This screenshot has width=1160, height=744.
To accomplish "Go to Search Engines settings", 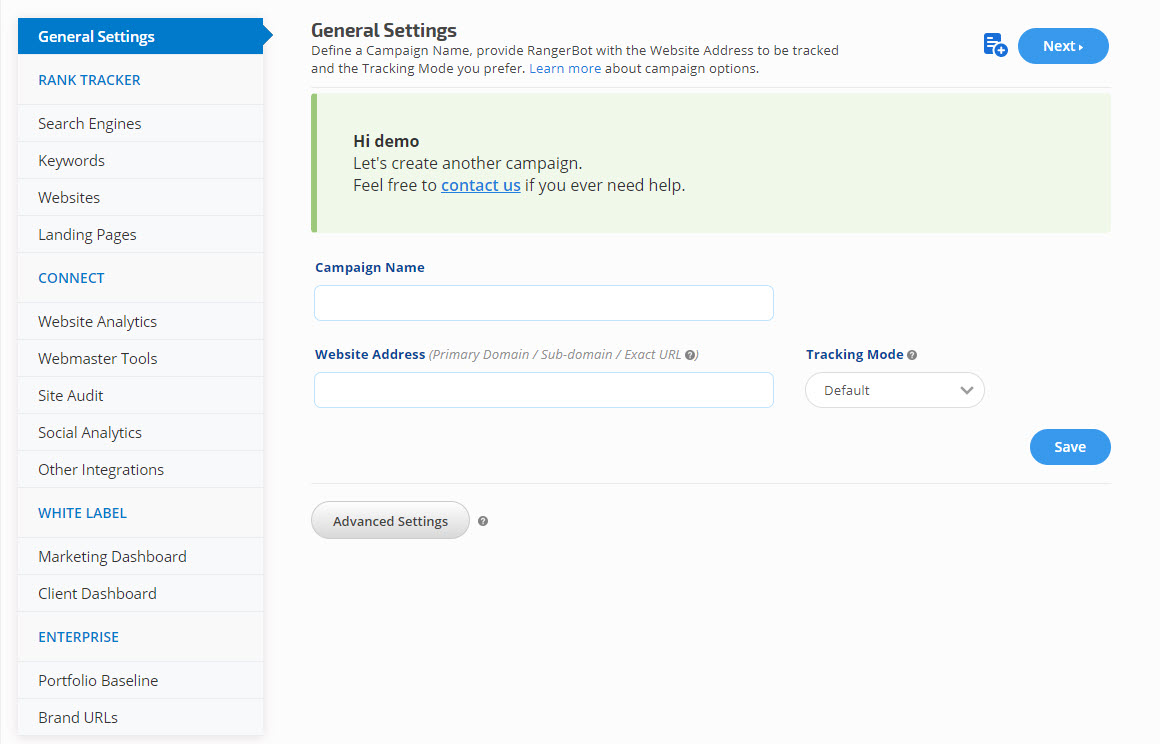I will click(90, 124).
